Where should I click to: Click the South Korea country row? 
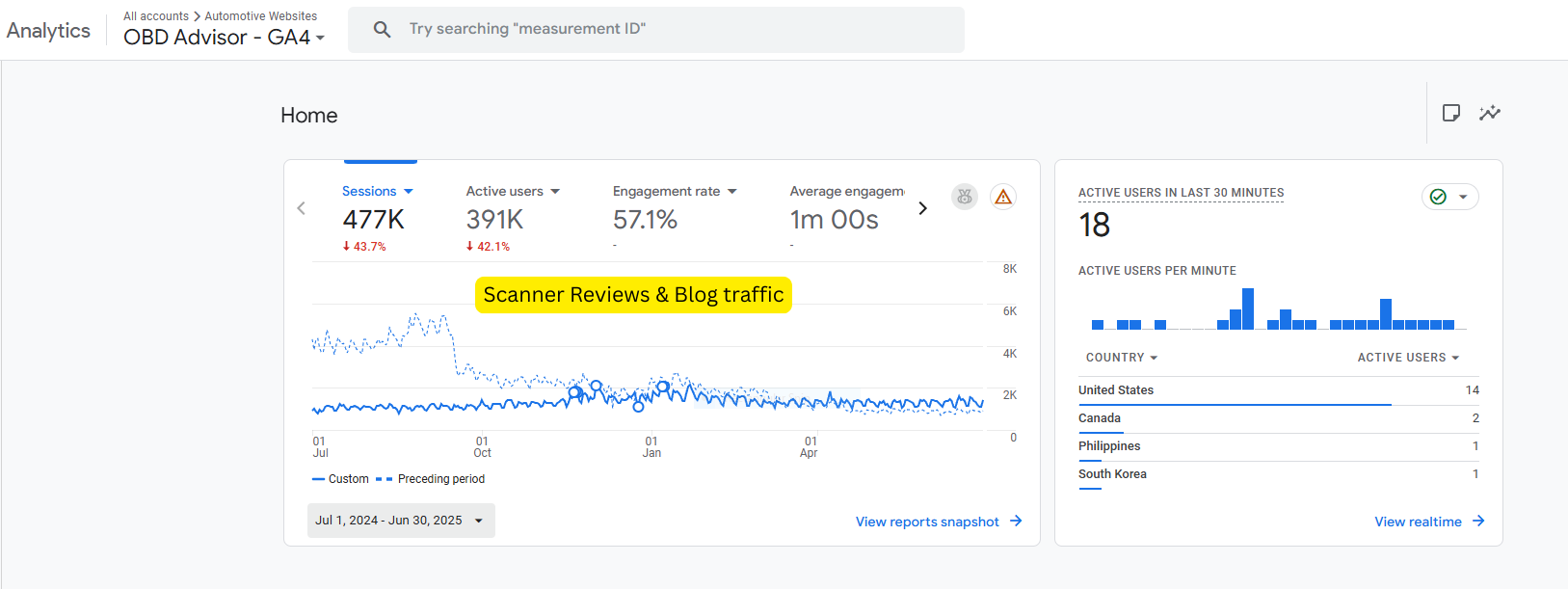1279,474
